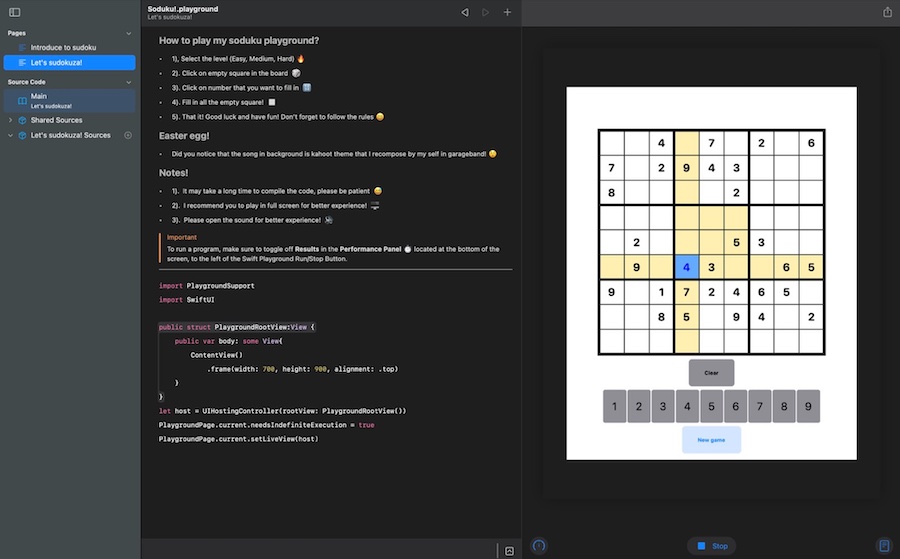Click the device preview icon bottom right

point(883,546)
